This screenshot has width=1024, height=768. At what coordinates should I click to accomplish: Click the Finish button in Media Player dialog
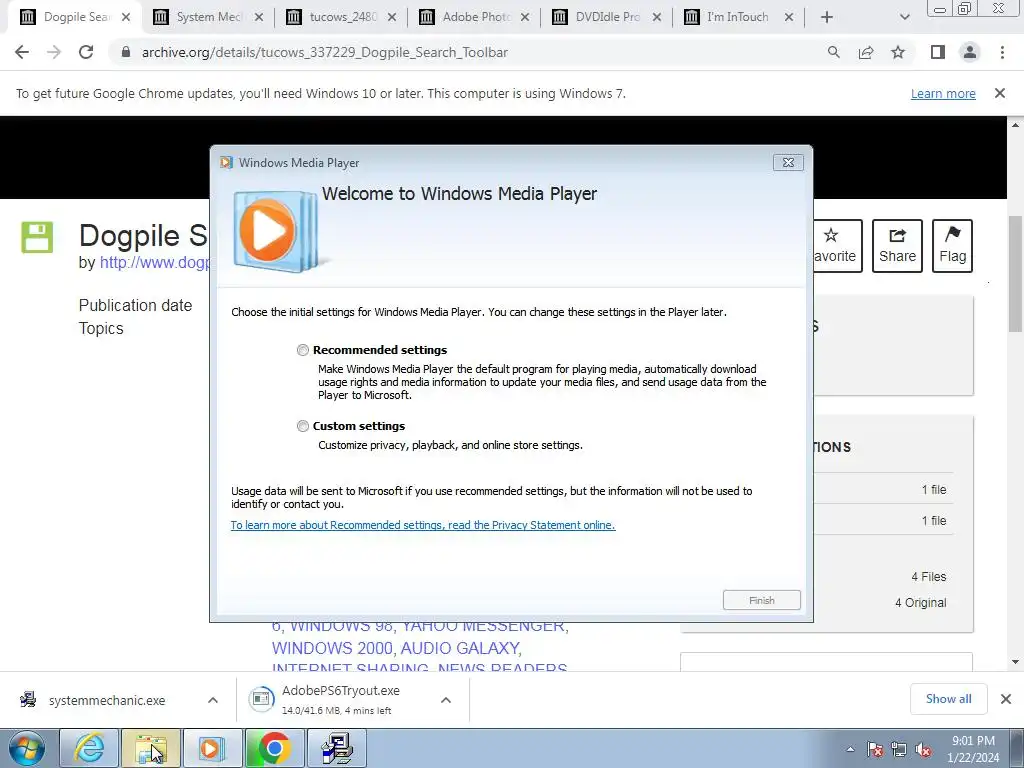(x=761, y=600)
